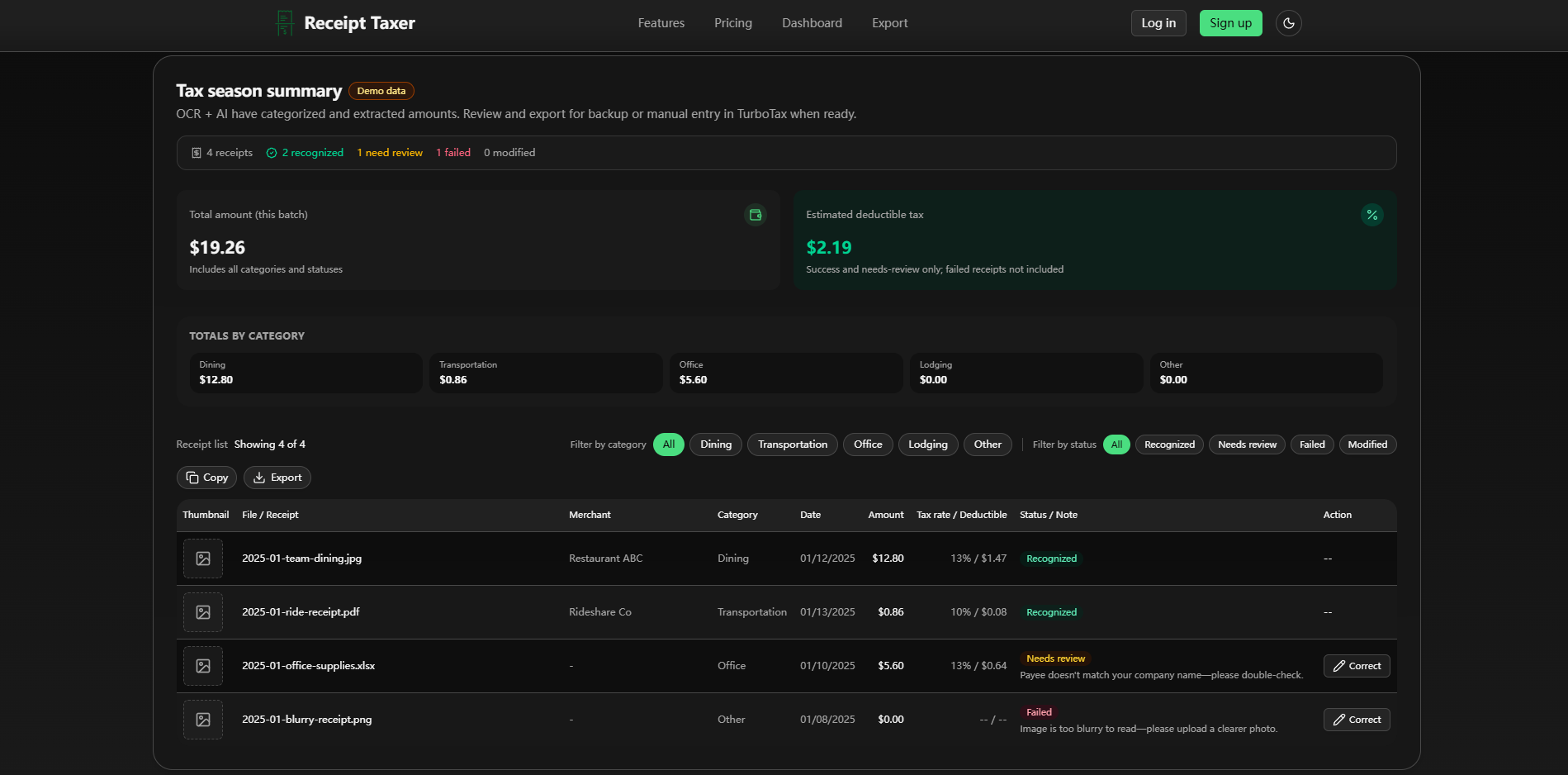Click the Receipt Taxer logo icon
The width and height of the screenshot is (1568, 775).
[x=284, y=23]
